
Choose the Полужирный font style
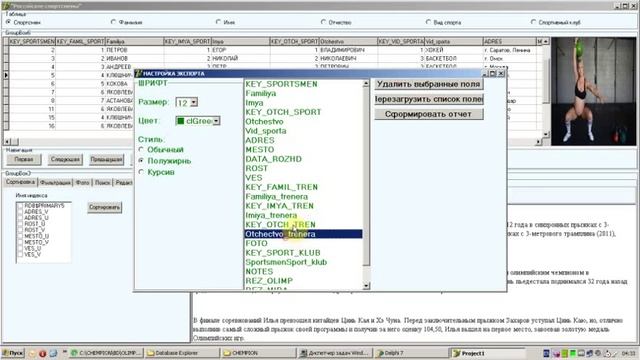141,161
